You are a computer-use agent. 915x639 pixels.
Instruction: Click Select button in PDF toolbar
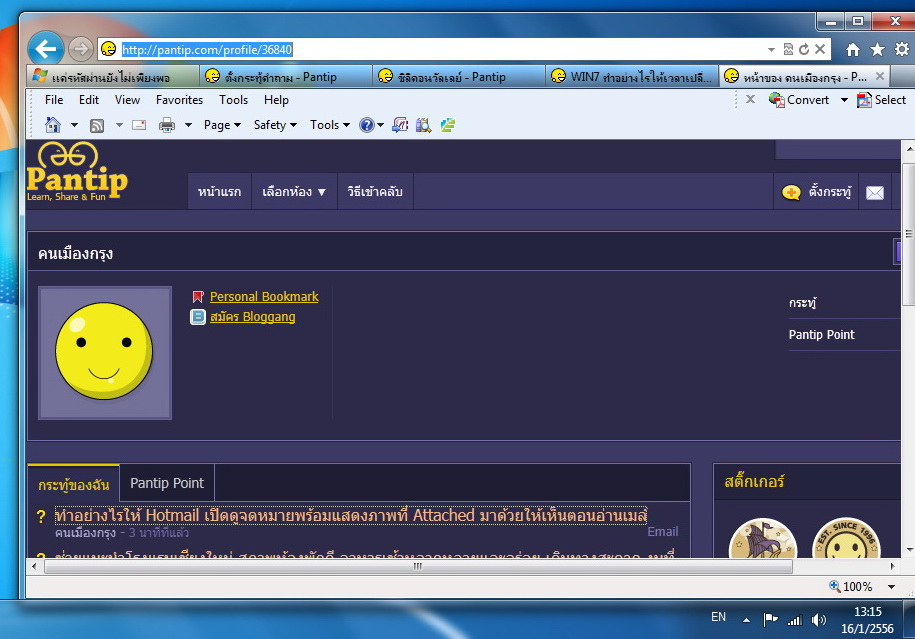coord(882,100)
